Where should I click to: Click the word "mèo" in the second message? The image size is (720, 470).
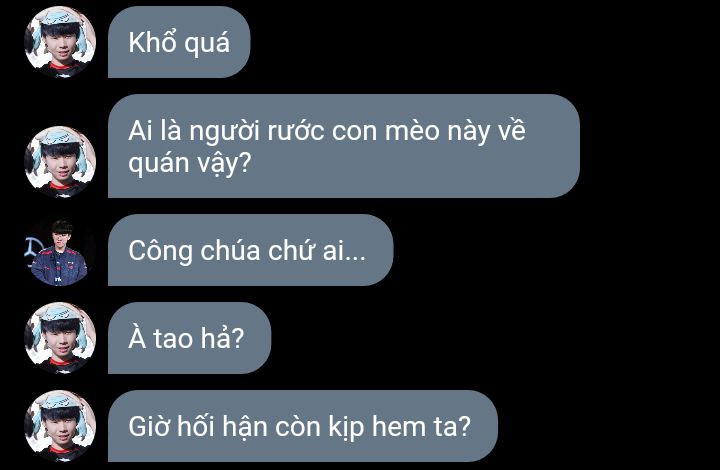tap(412, 131)
